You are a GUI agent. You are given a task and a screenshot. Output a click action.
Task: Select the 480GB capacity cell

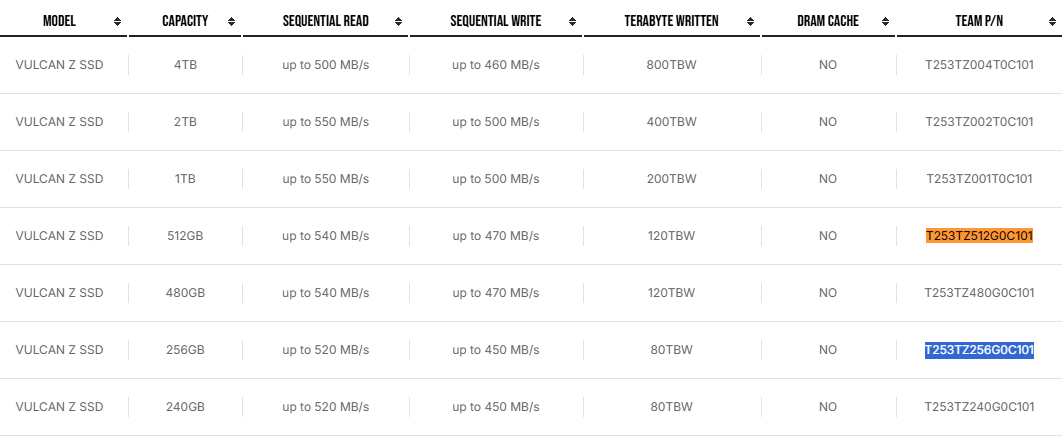click(186, 293)
